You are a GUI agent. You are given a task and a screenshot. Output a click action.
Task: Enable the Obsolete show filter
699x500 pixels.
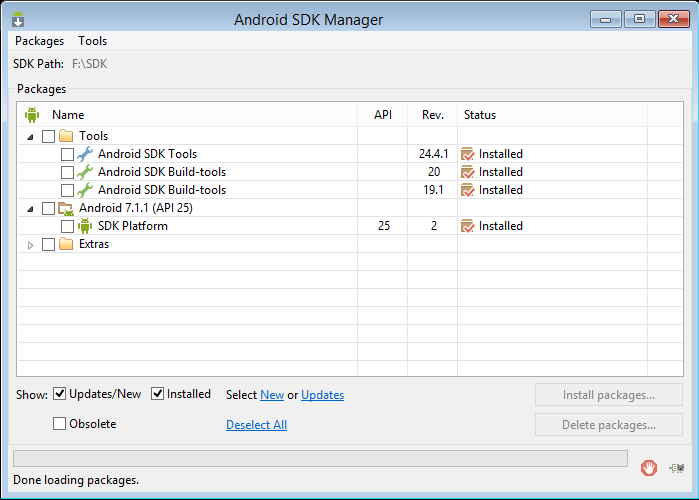pyautogui.click(x=59, y=423)
